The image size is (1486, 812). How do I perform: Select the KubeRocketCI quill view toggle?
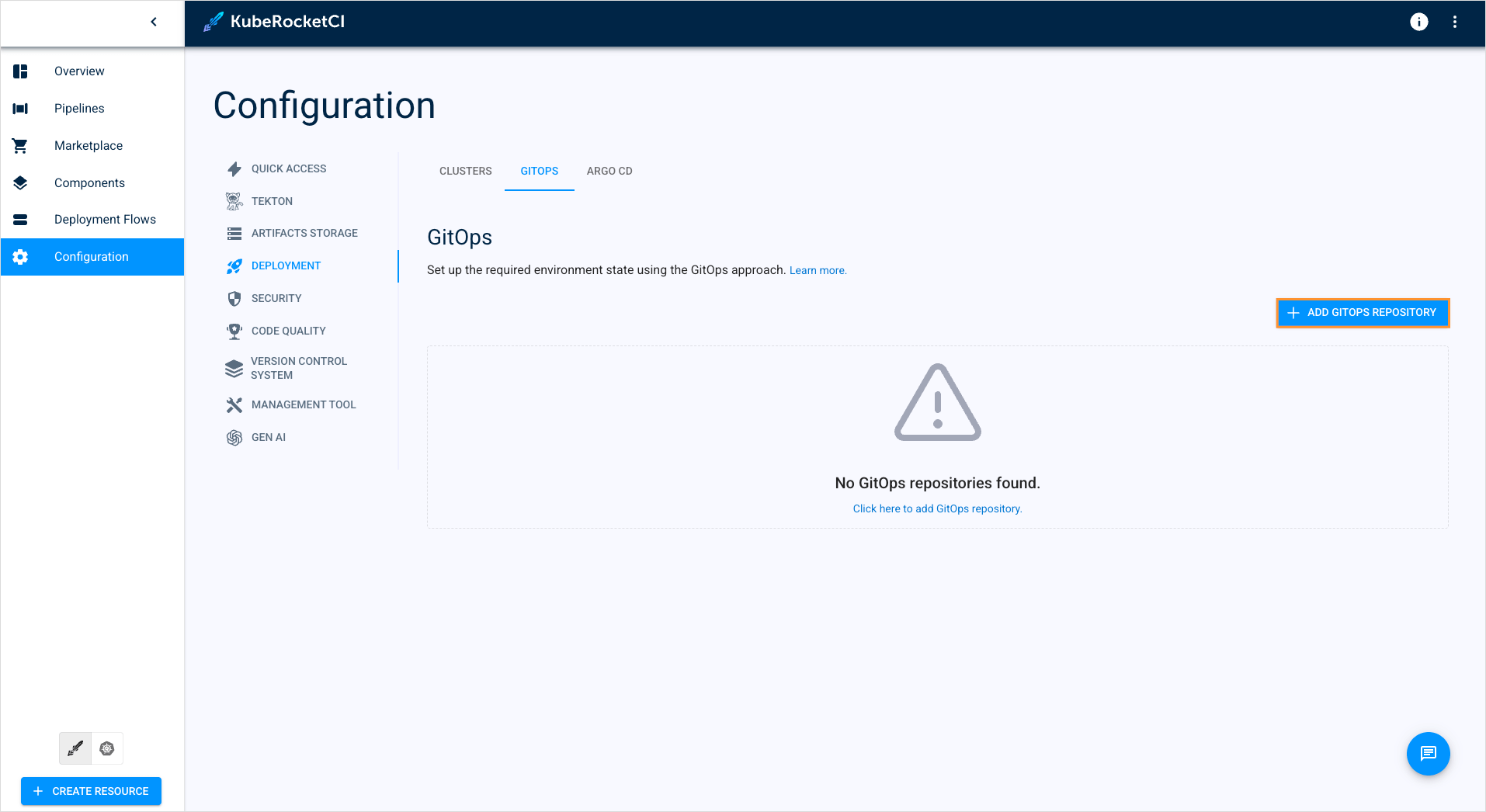click(75, 748)
